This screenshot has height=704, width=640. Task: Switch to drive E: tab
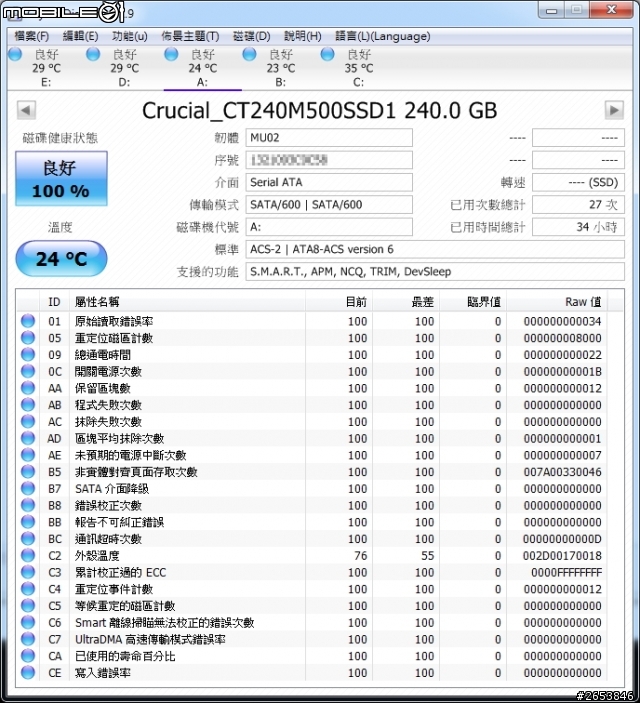pyautogui.click(x=46, y=68)
